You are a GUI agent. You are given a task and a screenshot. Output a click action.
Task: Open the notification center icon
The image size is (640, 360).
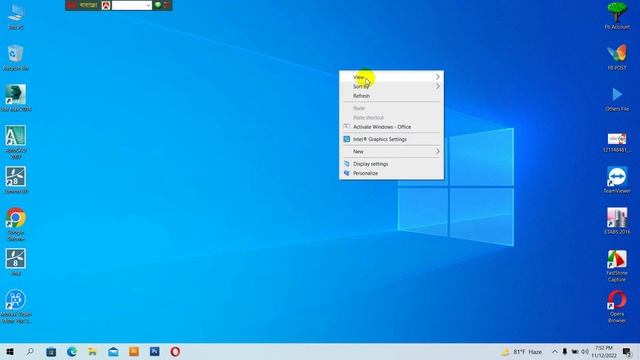click(627, 351)
